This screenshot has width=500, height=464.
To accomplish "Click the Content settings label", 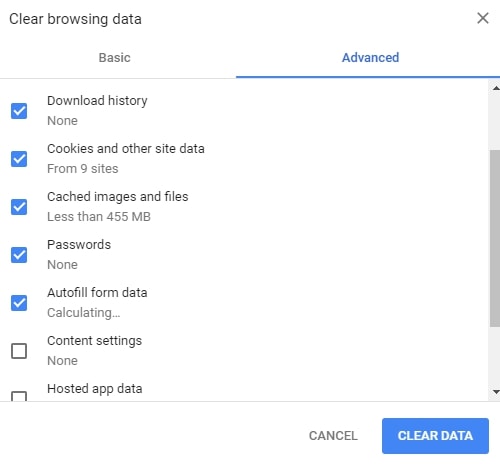I will (x=94, y=341).
